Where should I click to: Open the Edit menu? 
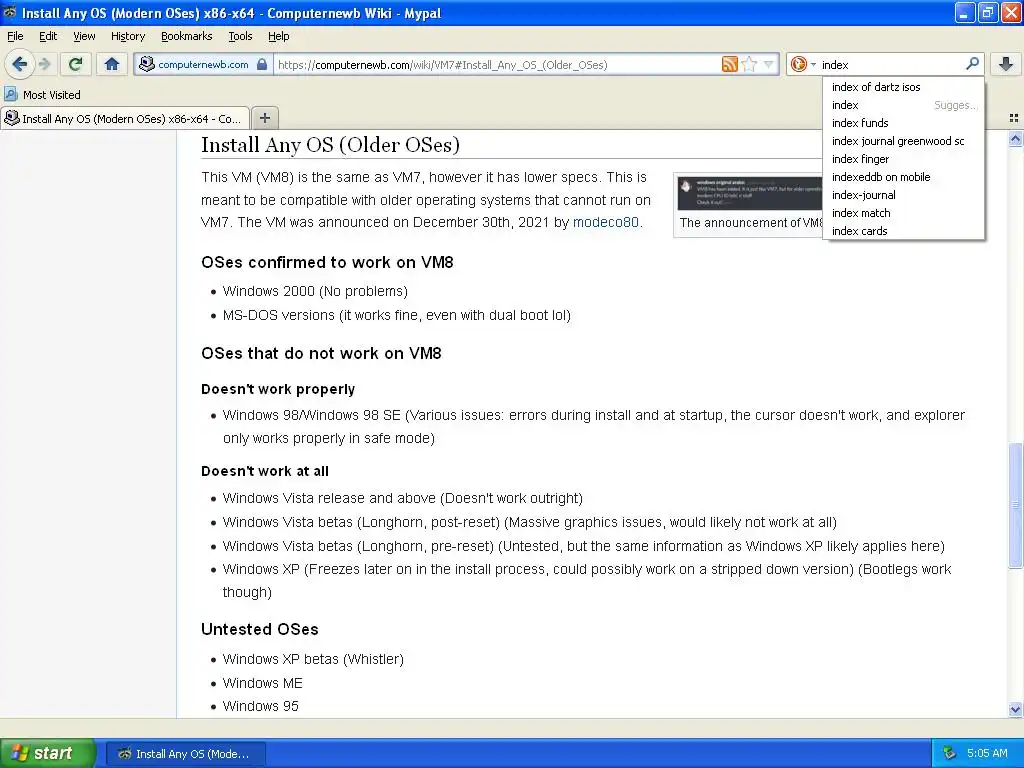pos(48,37)
